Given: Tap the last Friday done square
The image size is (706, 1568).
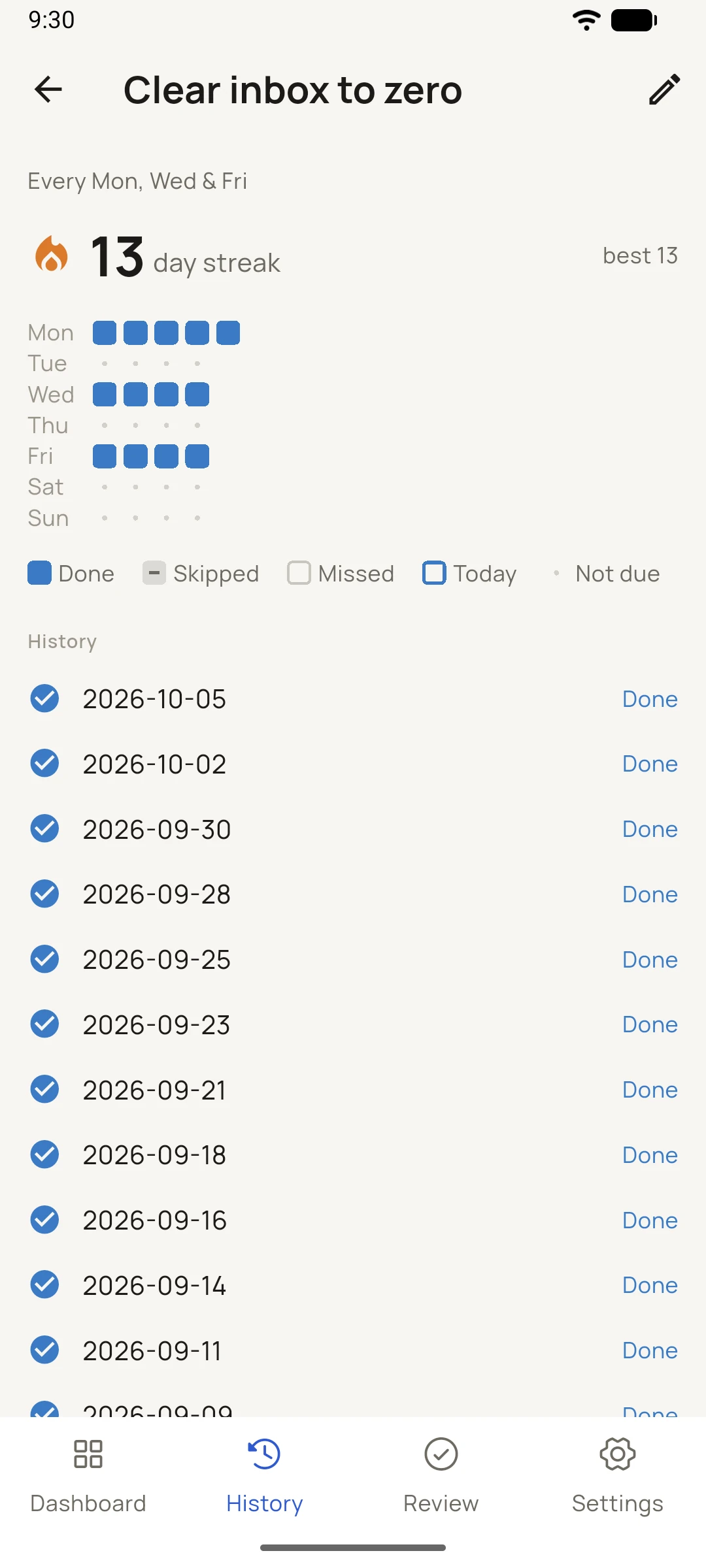Looking at the screenshot, I should pyautogui.click(x=197, y=456).
